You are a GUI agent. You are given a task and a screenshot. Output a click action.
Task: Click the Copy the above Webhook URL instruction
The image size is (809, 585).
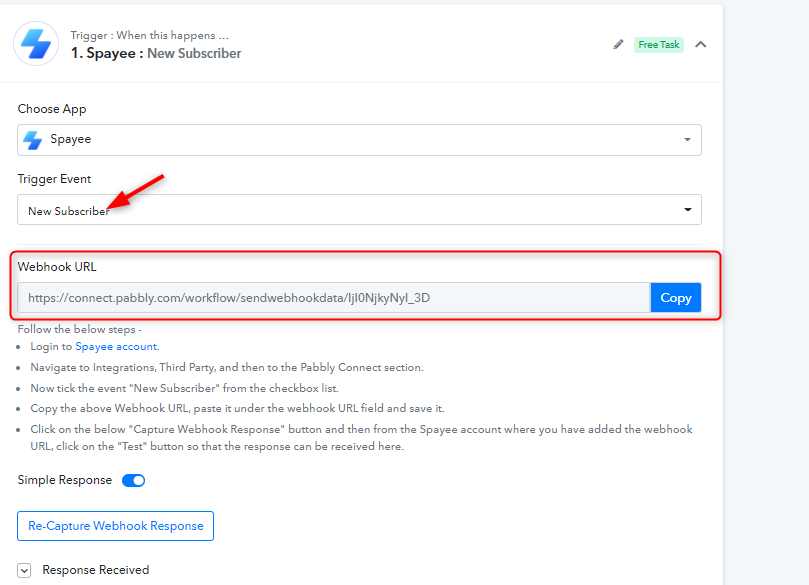(237, 408)
